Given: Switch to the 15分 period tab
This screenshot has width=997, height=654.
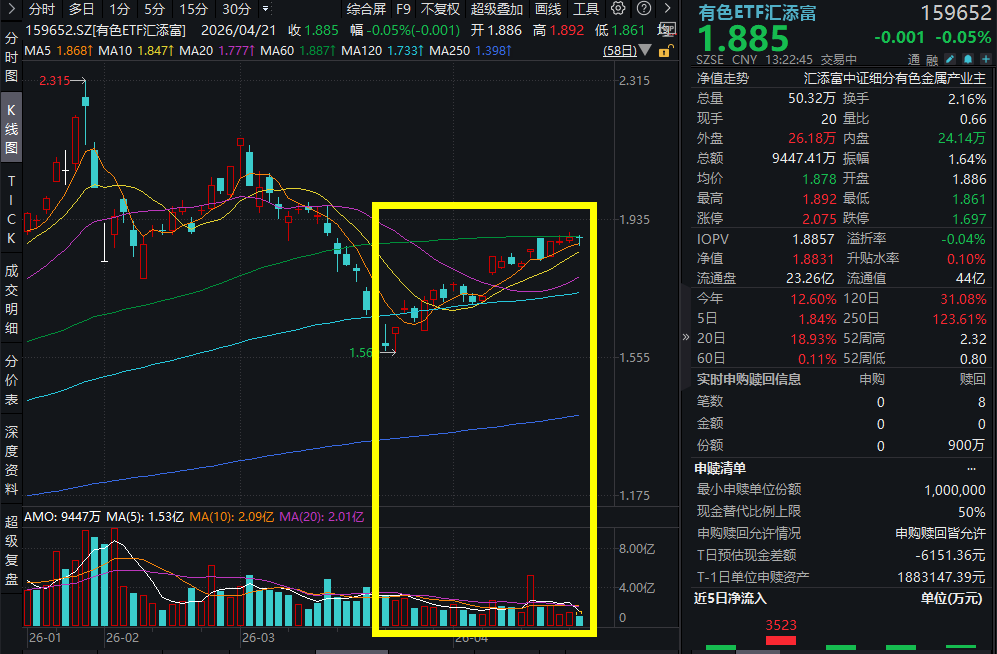Looking at the screenshot, I should click(194, 9).
